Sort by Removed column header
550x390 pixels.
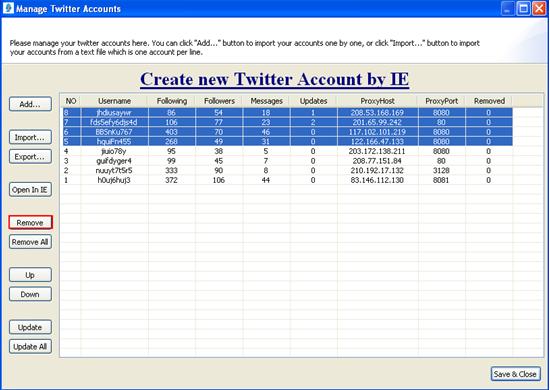coord(489,101)
